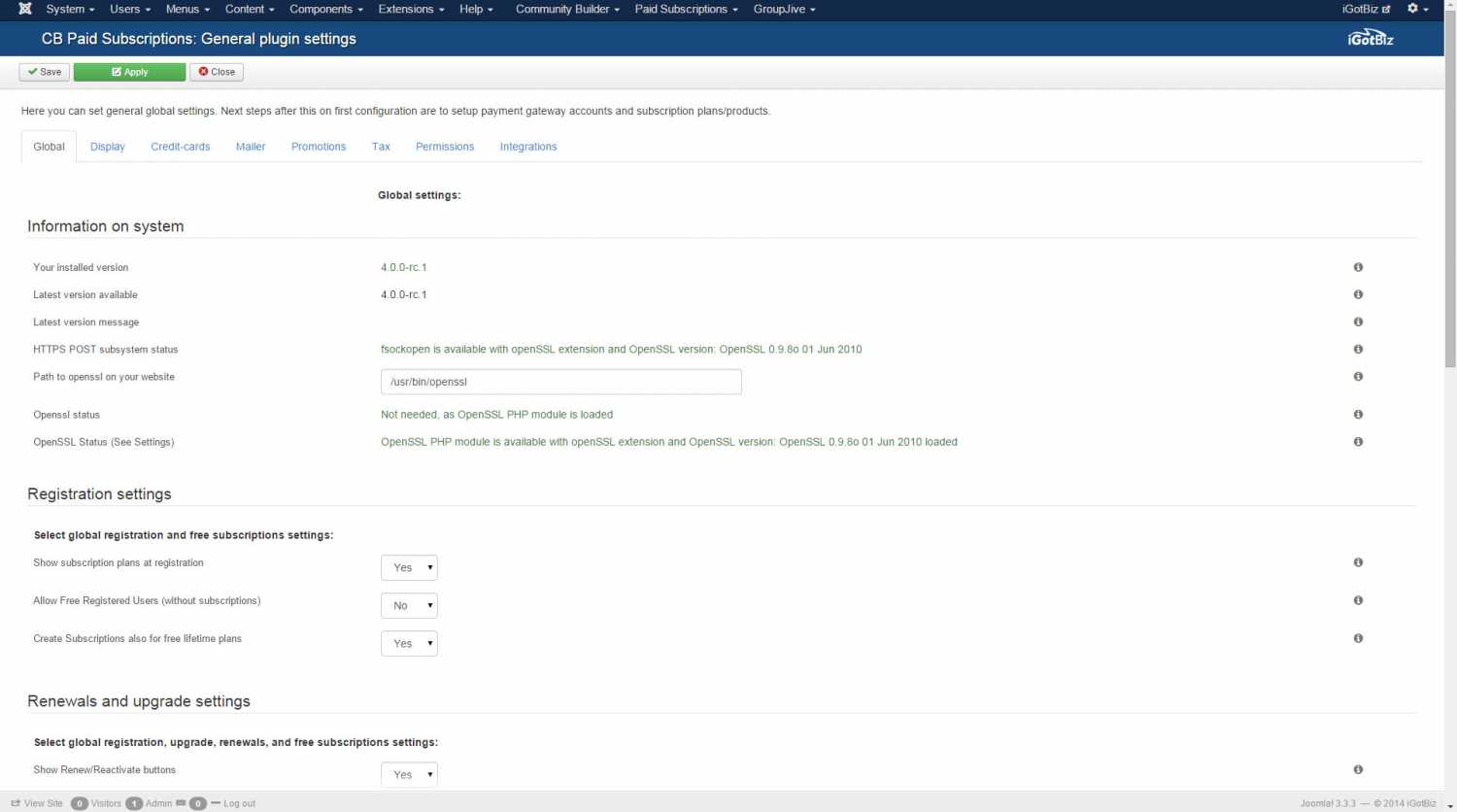
Task: Switch to the Promotions tab
Action: coord(319,147)
